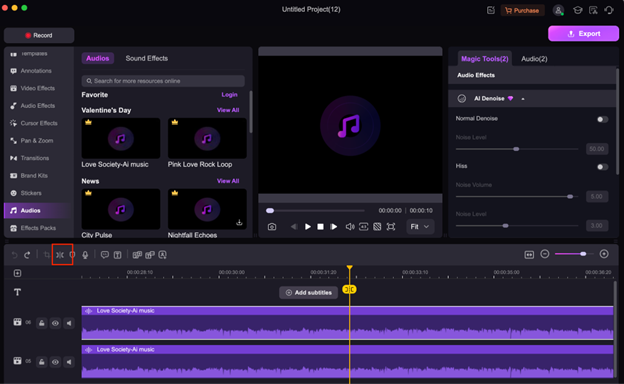Open the Audio(2) properties tab
624x384 pixels.
click(534, 59)
